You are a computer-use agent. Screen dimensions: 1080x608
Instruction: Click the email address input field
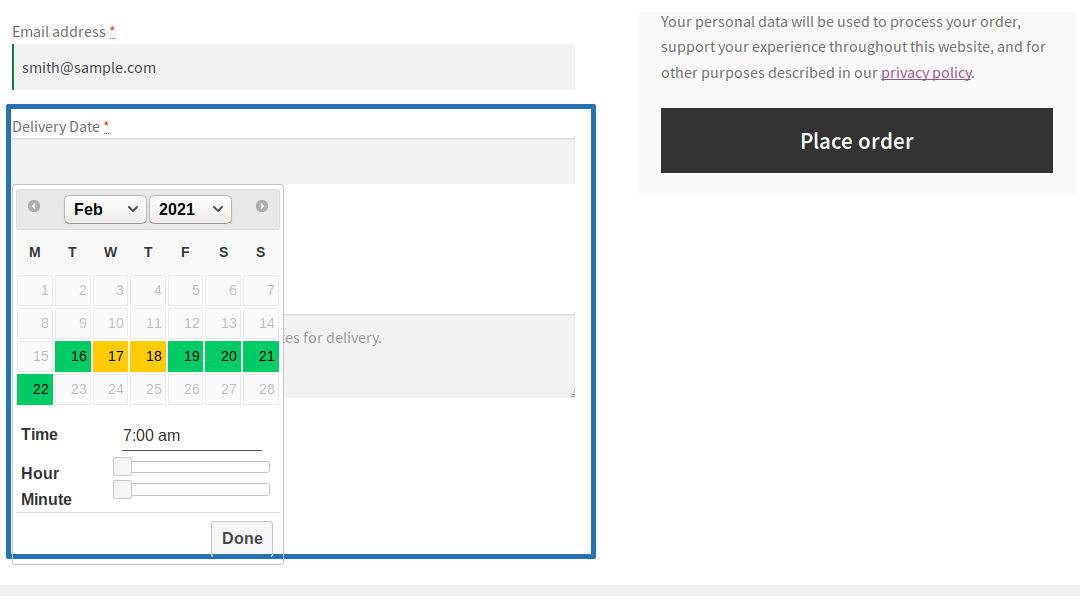[x=292, y=67]
